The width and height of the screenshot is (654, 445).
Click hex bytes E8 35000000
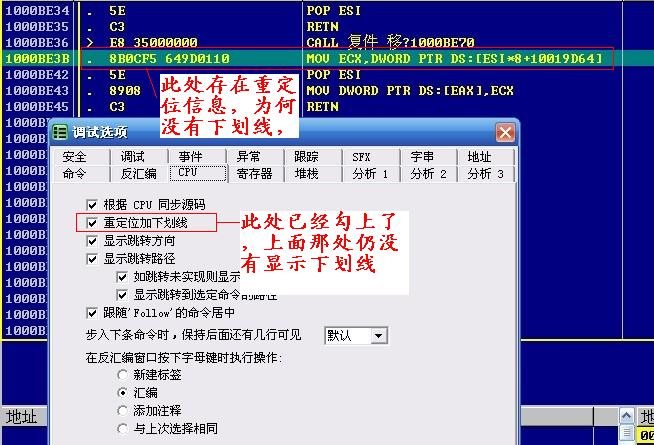pos(153,43)
